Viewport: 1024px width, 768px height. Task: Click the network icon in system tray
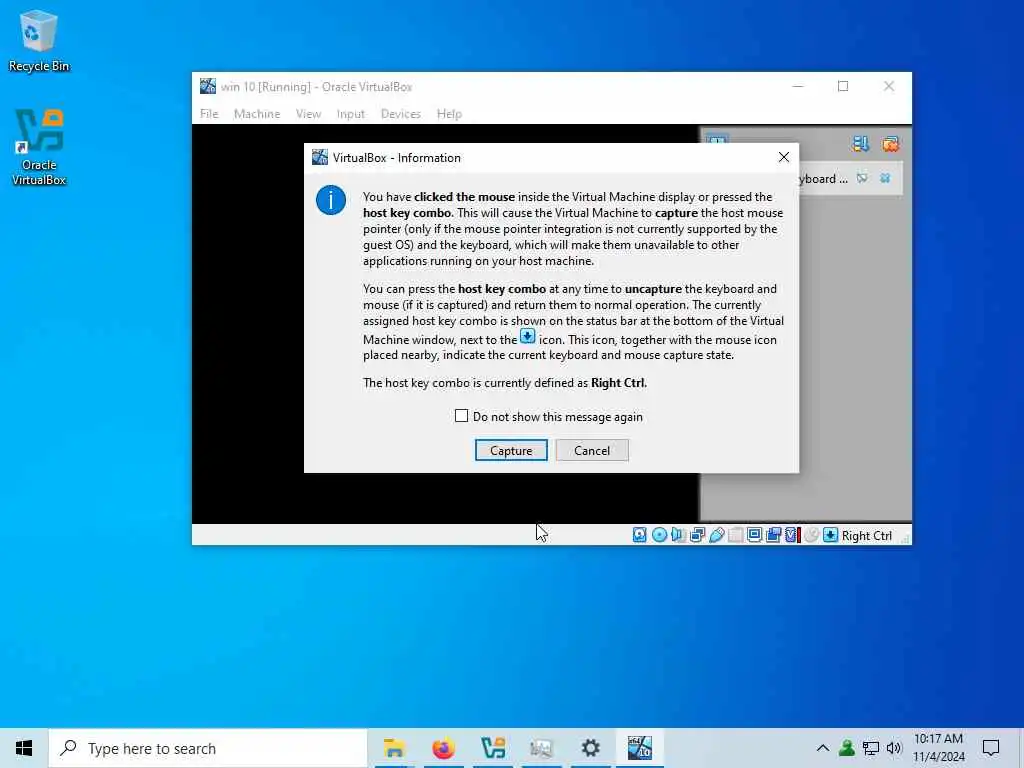tap(871, 748)
